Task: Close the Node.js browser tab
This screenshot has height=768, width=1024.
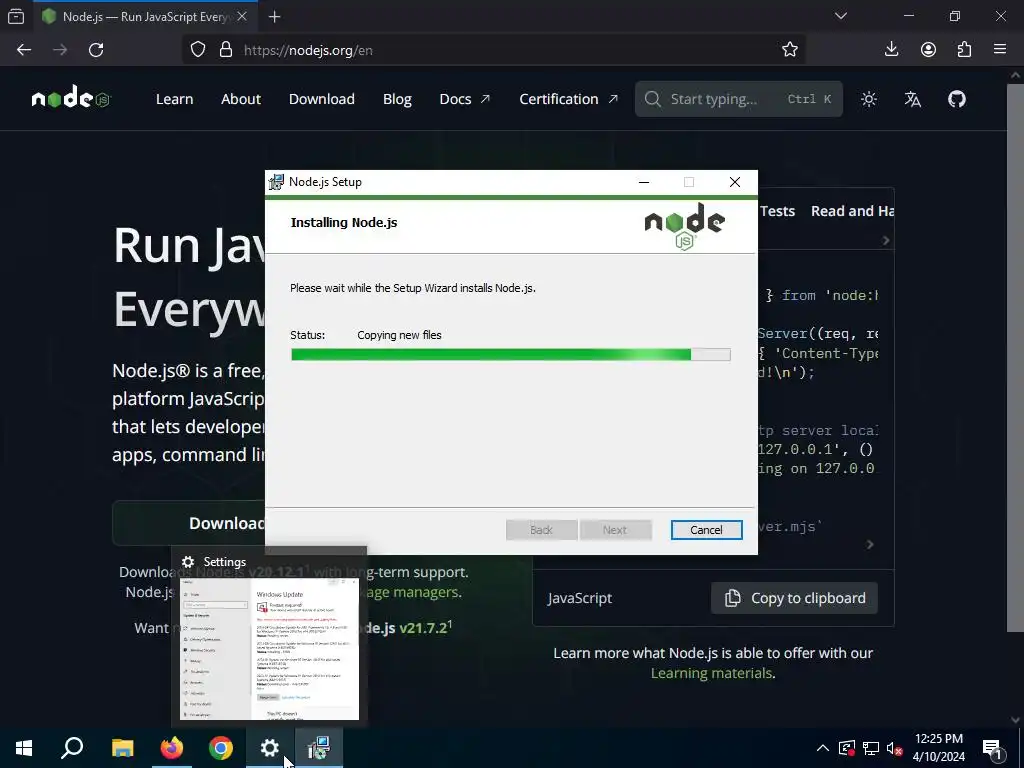Action: (x=242, y=16)
